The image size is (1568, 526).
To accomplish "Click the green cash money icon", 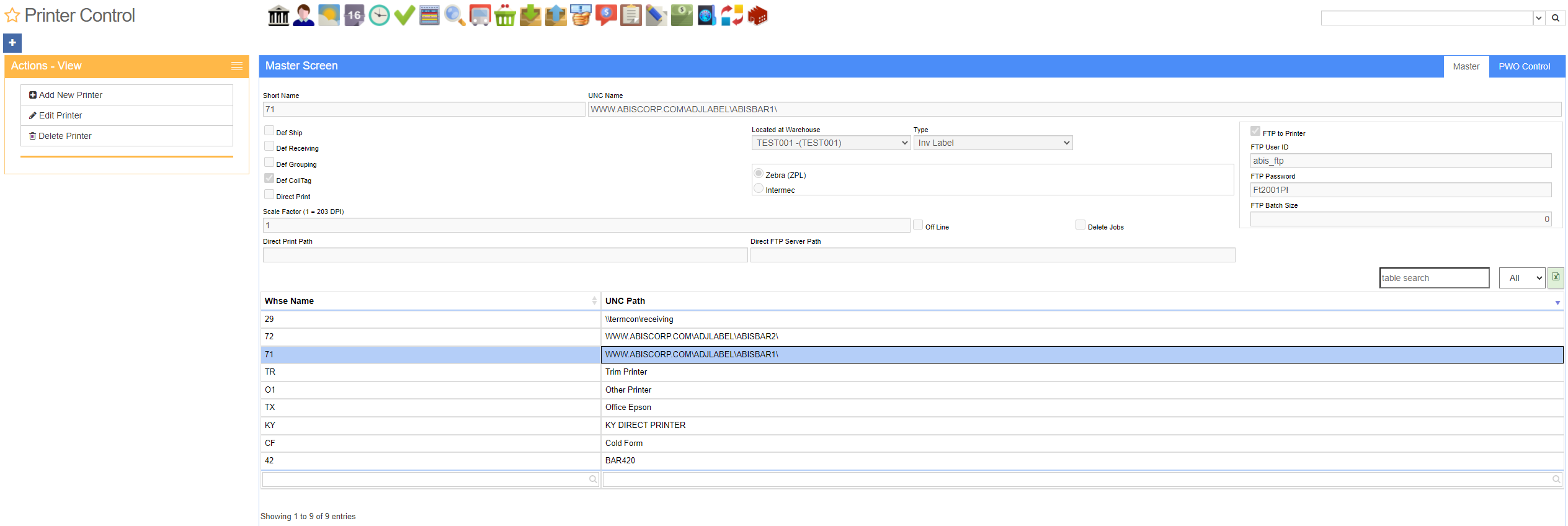I will point(682,16).
